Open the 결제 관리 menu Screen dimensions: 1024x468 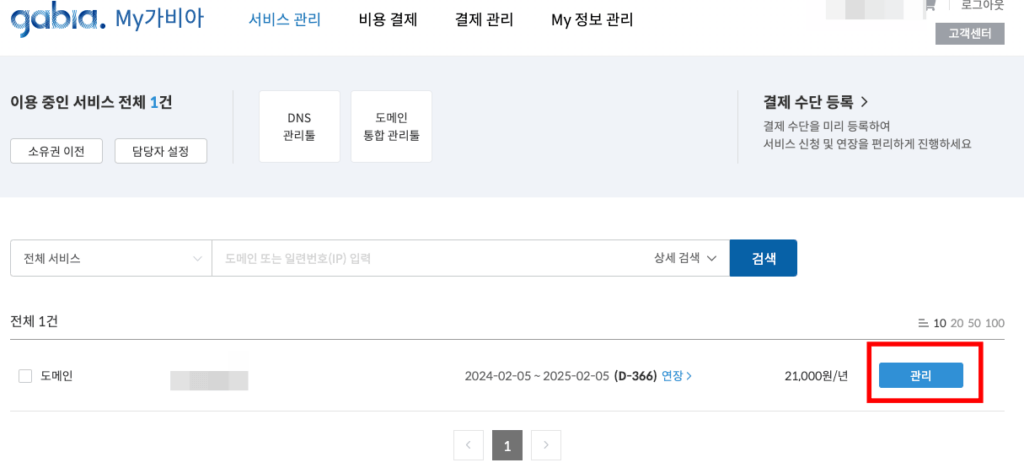pyautogui.click(x=484, y=20)
